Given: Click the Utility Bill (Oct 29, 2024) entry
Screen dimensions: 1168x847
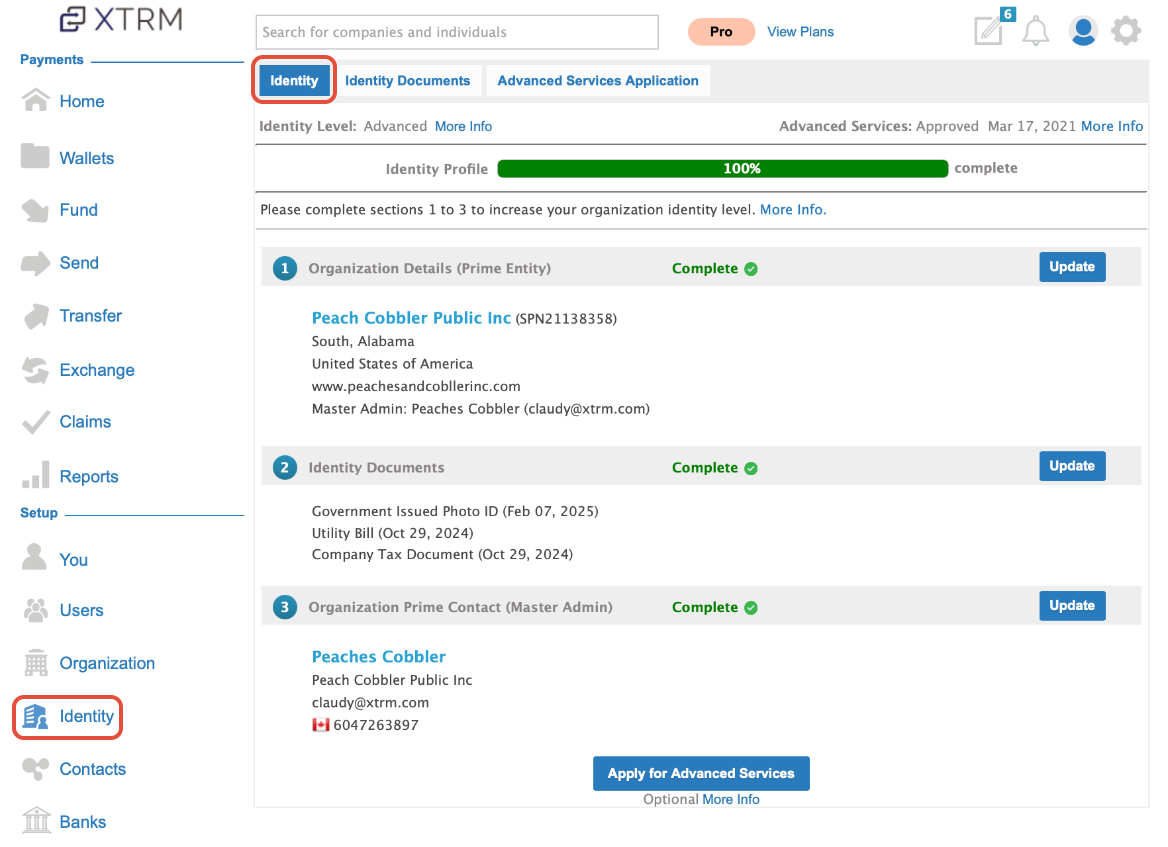Looking at the screenshot, I should [x=393, y=533].
